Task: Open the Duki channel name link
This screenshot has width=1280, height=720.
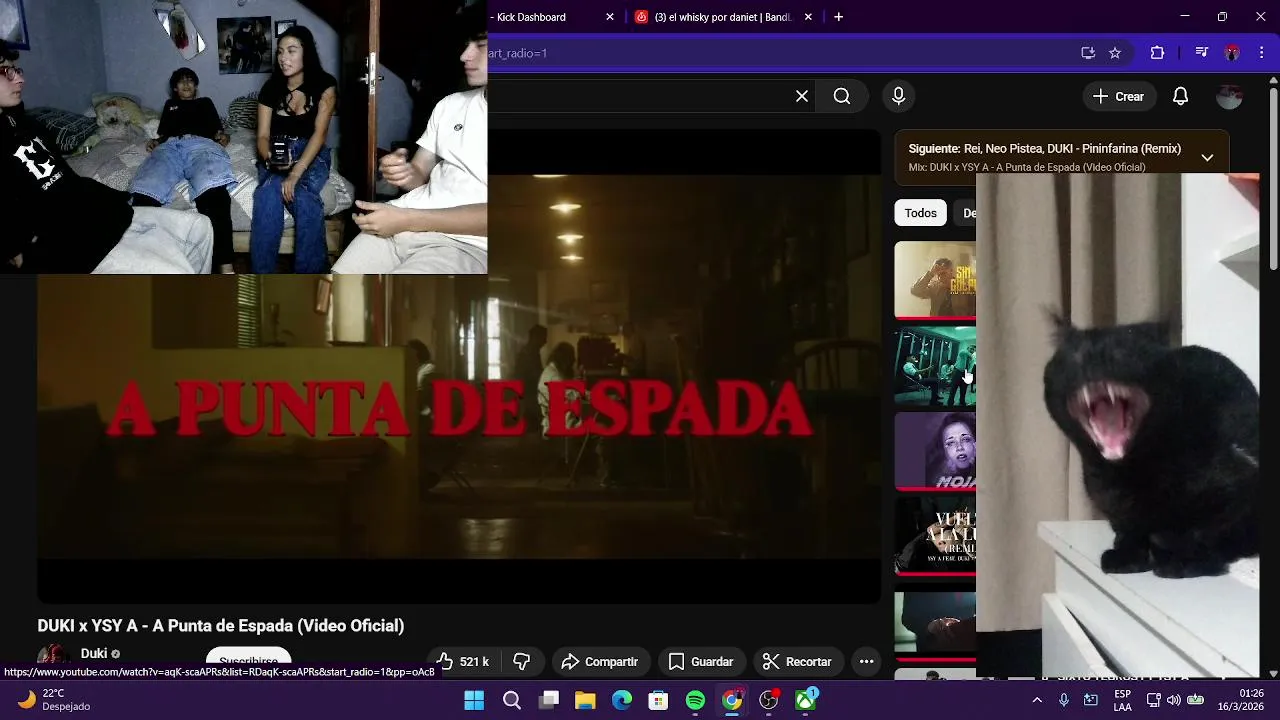Action: click(x=94, y=653)
